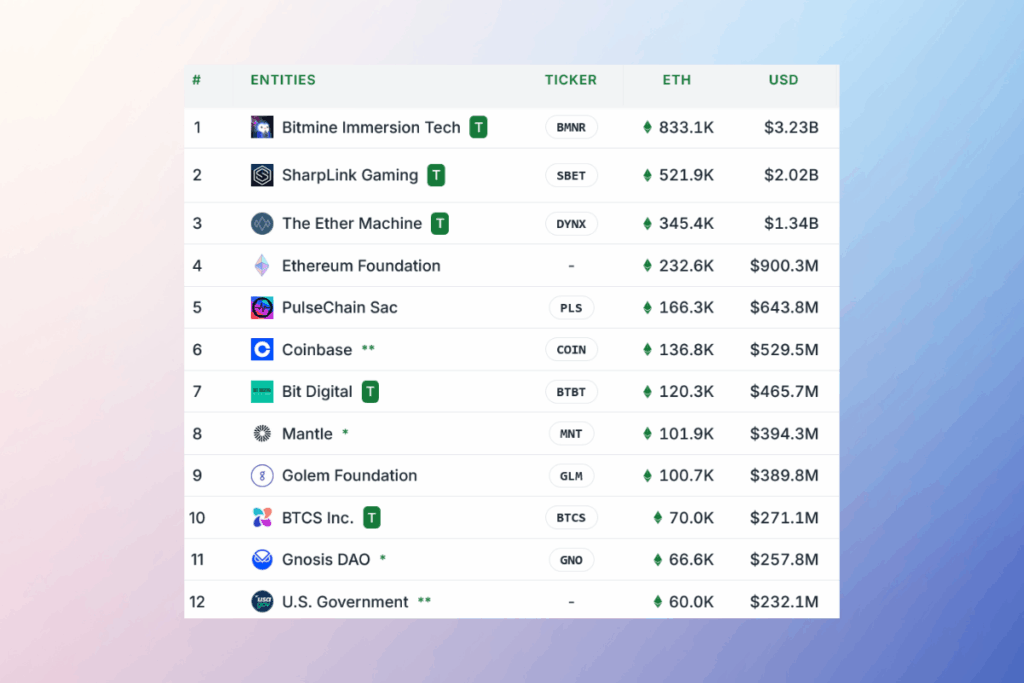Toggle the T badge next to Bitmine Immersion Tech

[478, 127]
